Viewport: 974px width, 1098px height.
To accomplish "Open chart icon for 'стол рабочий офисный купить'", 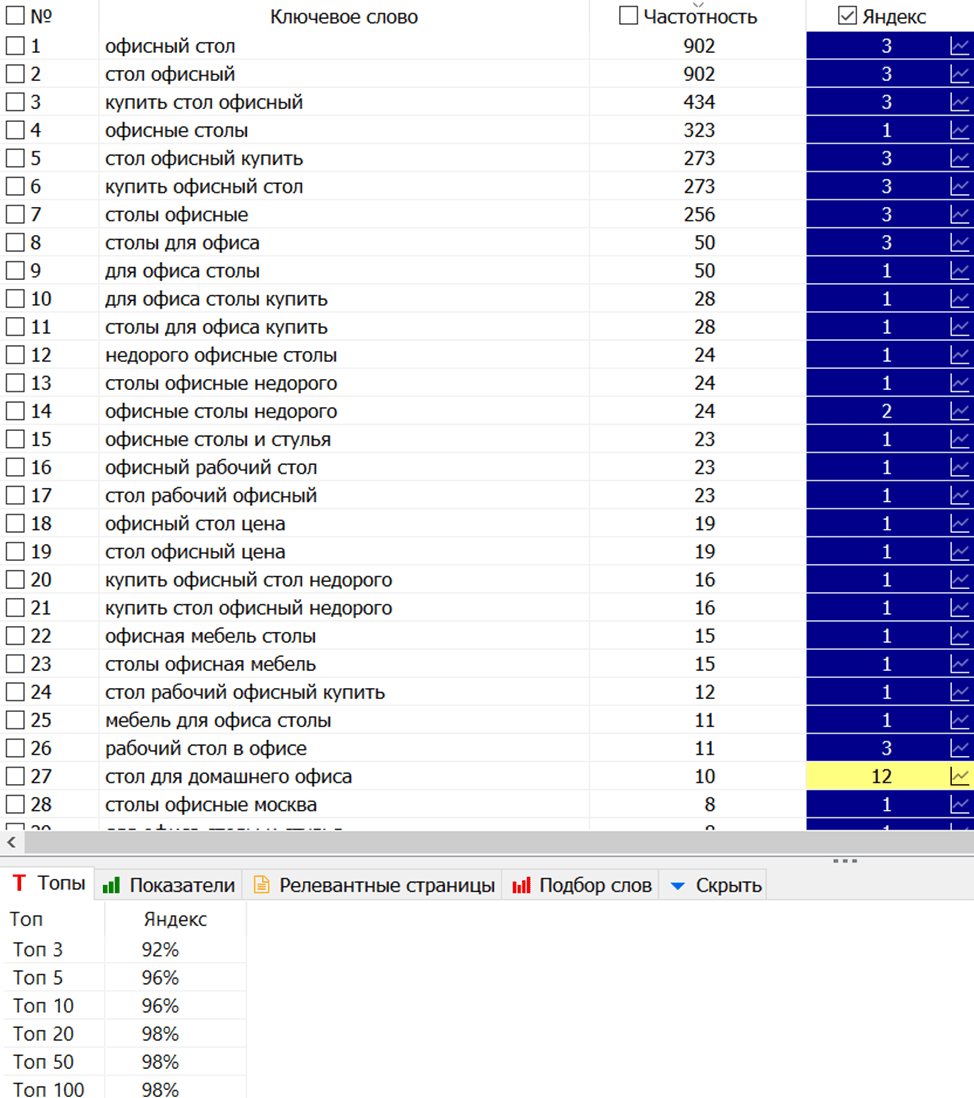I will tap(959, 692).
